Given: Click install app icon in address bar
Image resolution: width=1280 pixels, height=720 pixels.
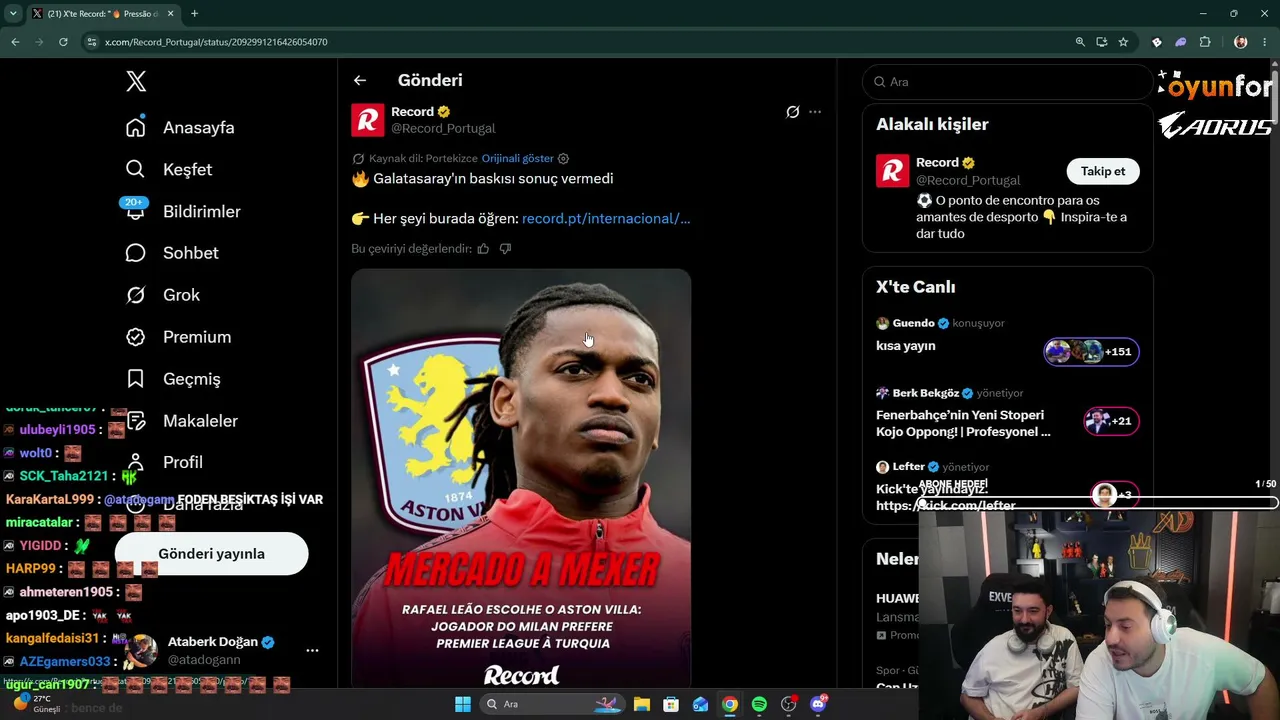Looking at the screenshot, I should tap(1101, 42).
